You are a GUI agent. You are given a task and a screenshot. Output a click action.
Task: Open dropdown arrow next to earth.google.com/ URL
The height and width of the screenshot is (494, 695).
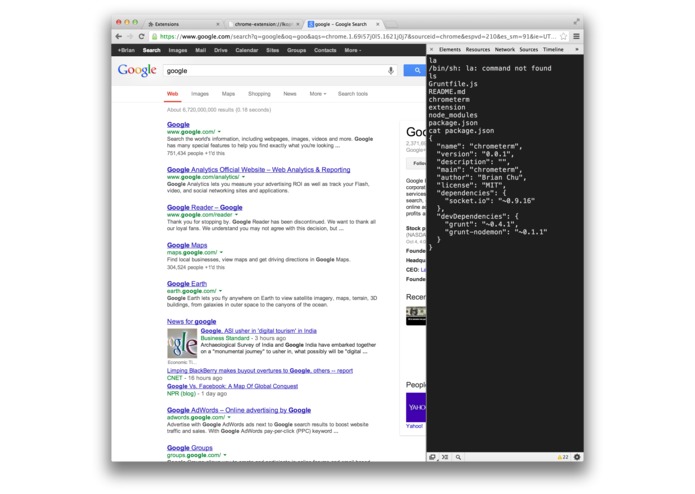tap(220, 291)
